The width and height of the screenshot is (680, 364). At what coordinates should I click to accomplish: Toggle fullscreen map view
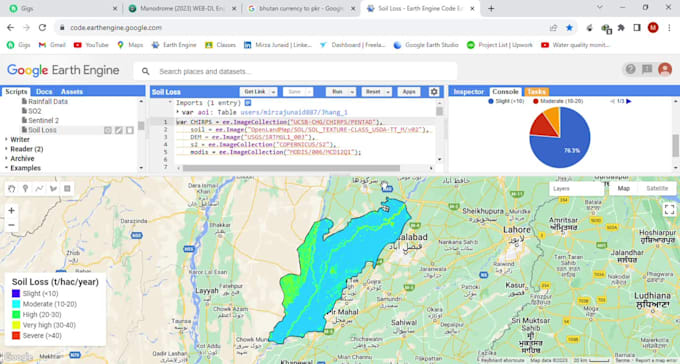click(669, 210)
